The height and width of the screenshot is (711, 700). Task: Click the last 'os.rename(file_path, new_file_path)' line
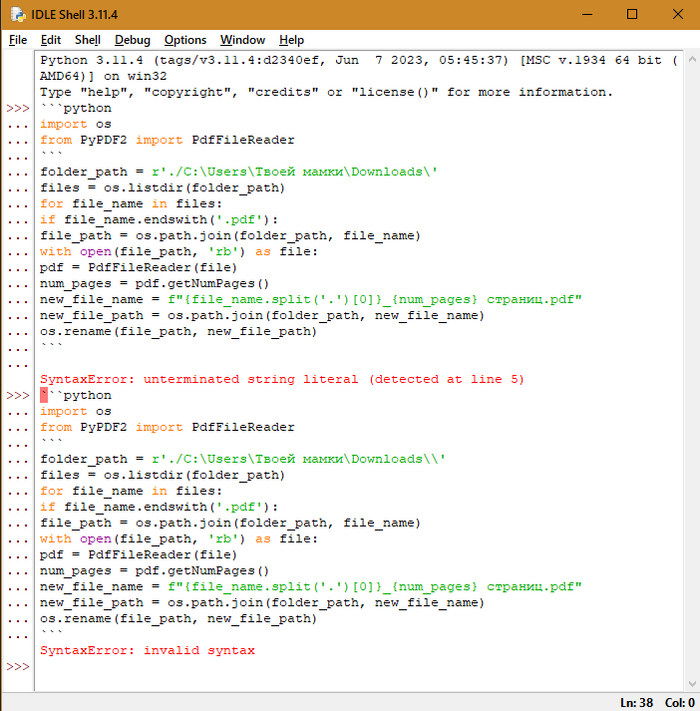coord(178,618)
